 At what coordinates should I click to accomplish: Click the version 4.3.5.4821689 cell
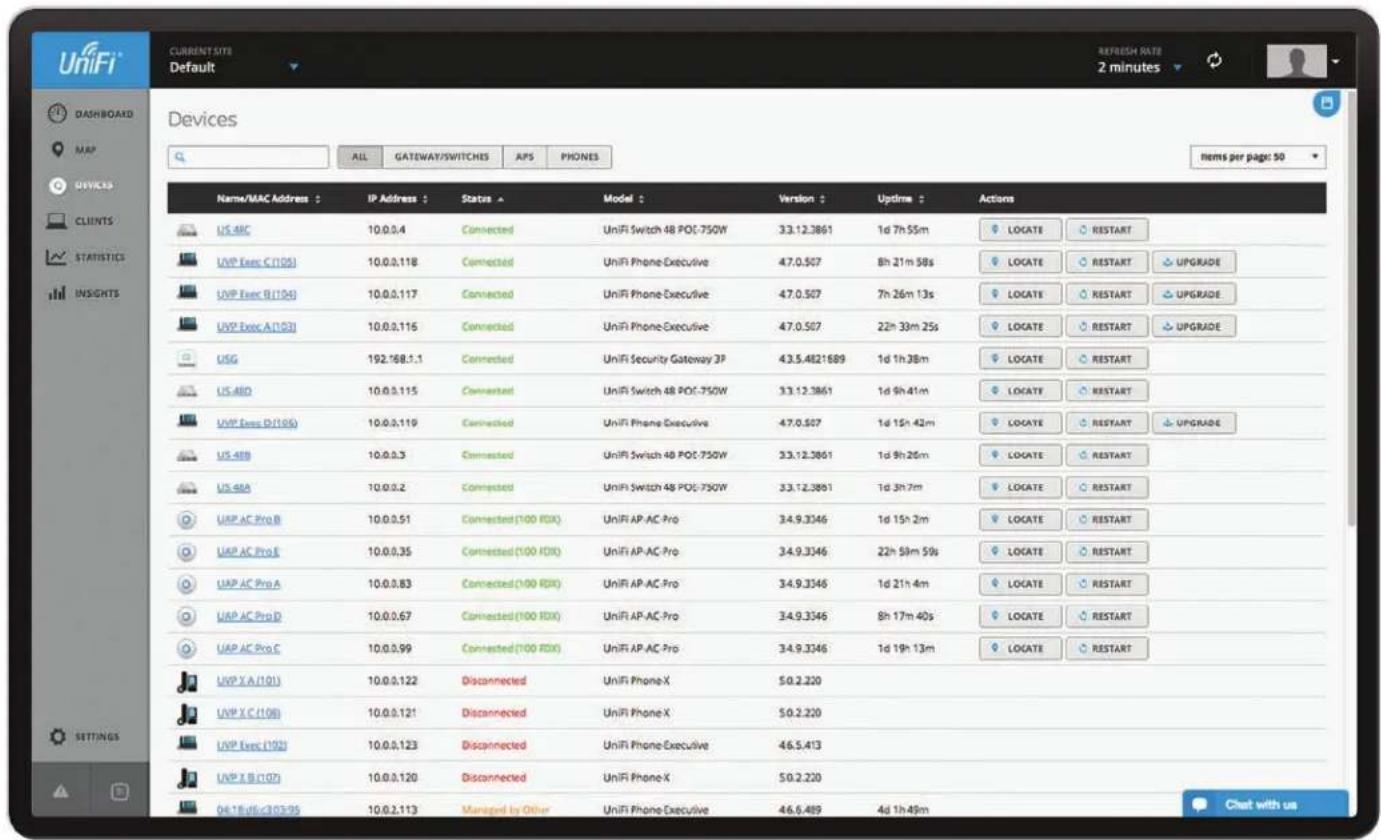(812, 357)
